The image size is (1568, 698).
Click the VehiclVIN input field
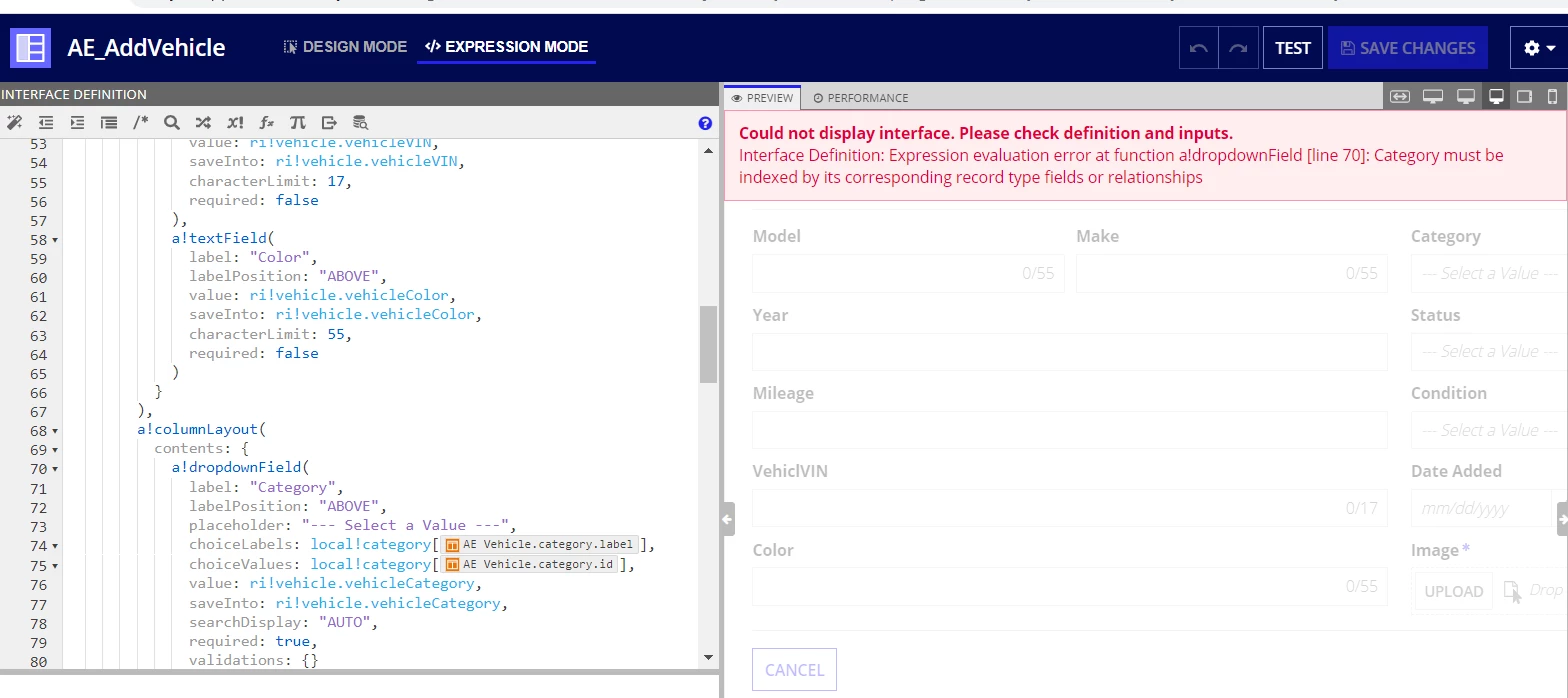pyautogui.click(x=1070, y=508)
